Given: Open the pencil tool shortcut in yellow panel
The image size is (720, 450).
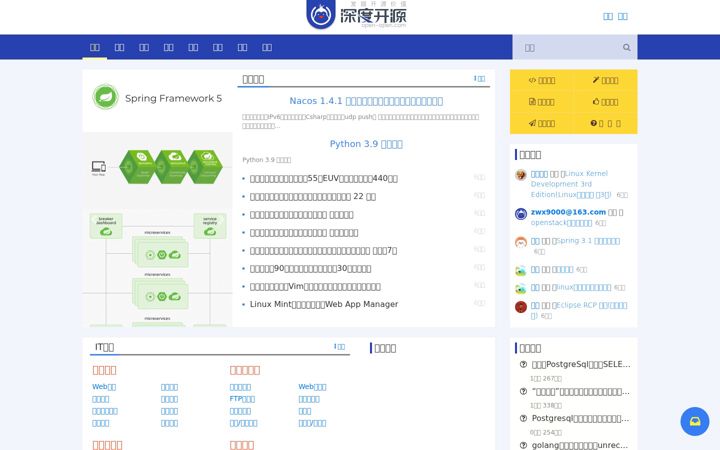Looking at the screenshot, I should pos(605,80).
